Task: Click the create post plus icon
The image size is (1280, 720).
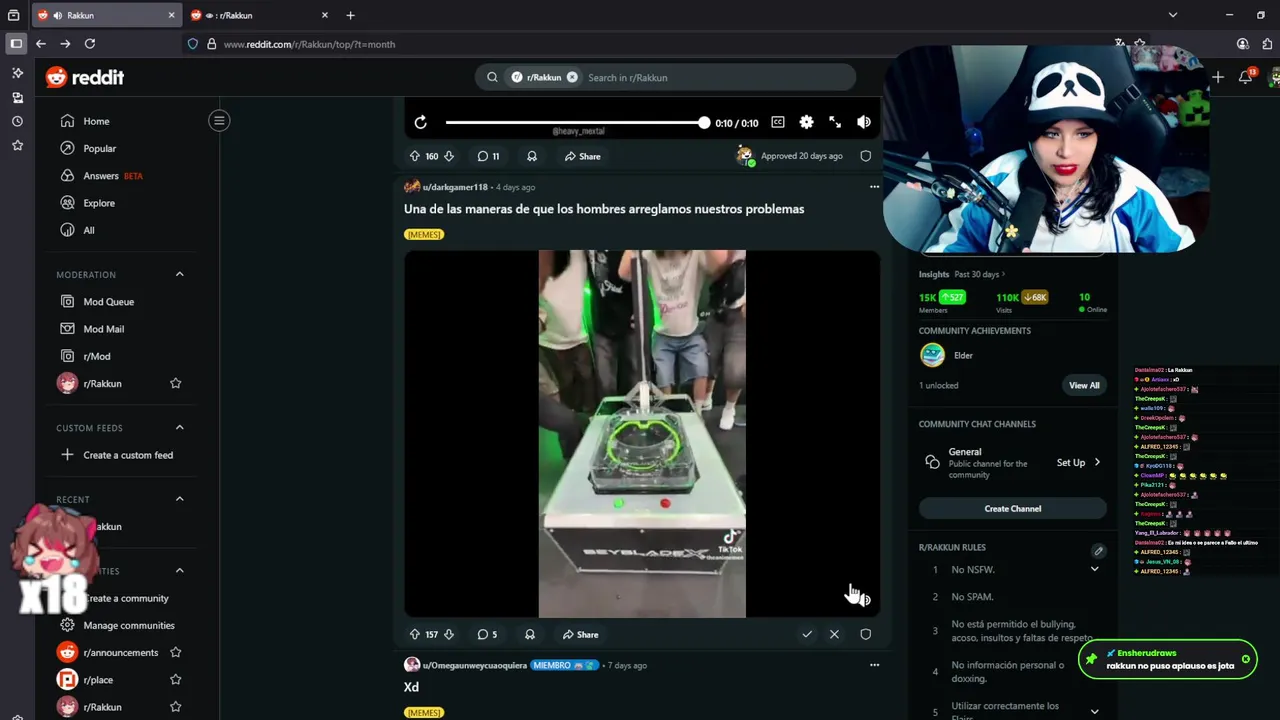Action: (1217, 77)
